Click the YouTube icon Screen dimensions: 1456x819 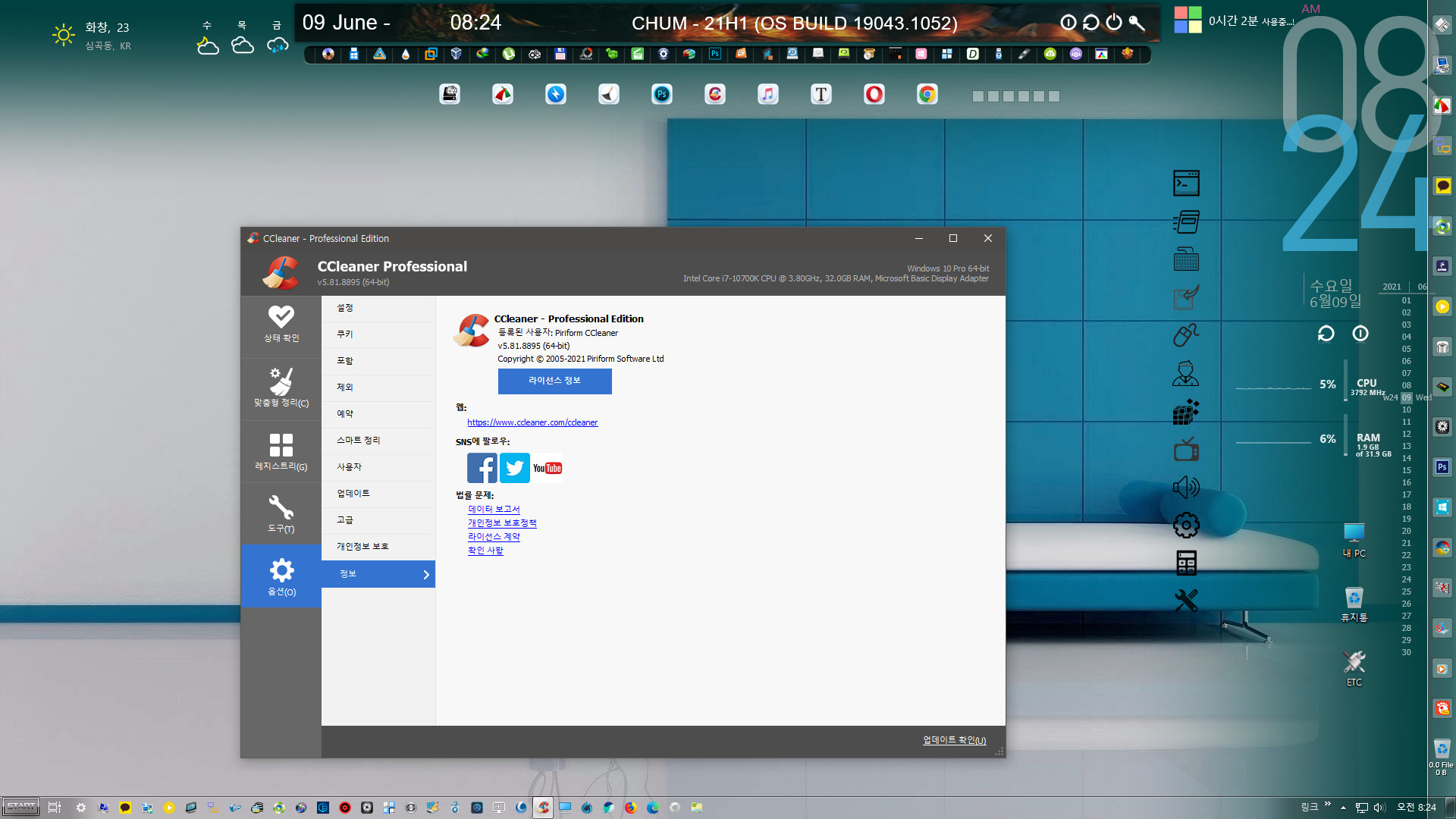click(x=548, y=468)
